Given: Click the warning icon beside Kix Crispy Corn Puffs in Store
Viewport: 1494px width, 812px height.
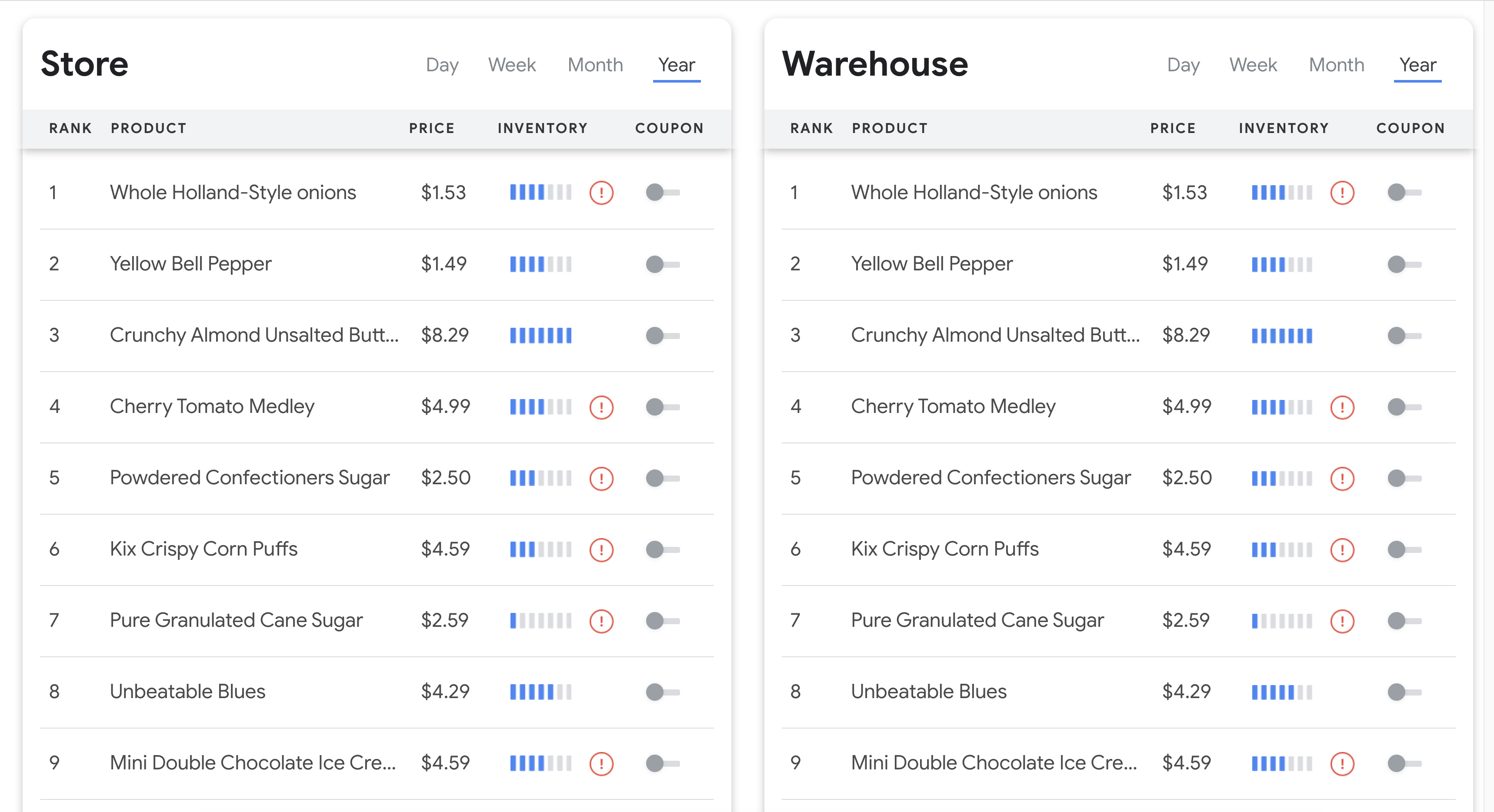Looking at the screenshot, I should [601, 549].
